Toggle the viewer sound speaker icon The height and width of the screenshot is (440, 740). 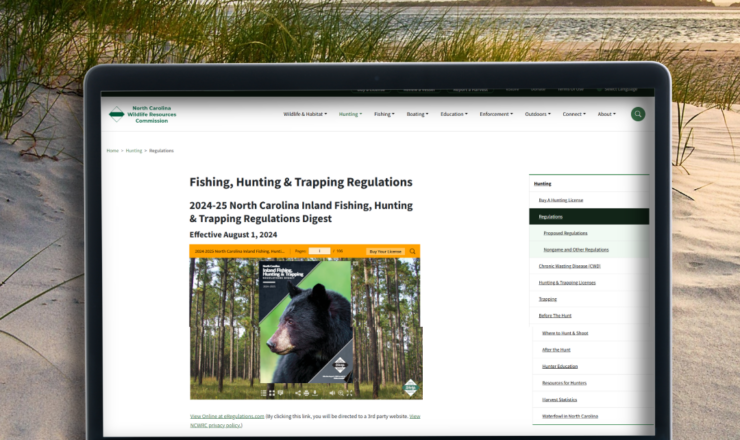click(x=332, y=393)
